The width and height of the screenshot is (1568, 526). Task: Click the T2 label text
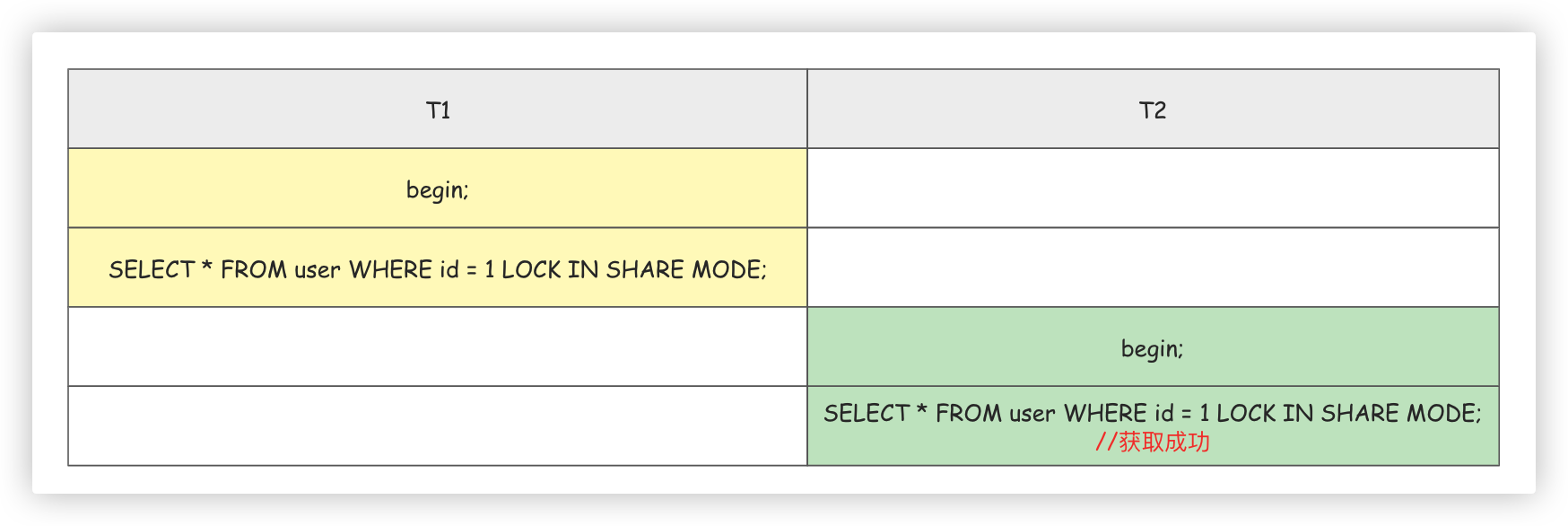click(x=1153, y=110)
